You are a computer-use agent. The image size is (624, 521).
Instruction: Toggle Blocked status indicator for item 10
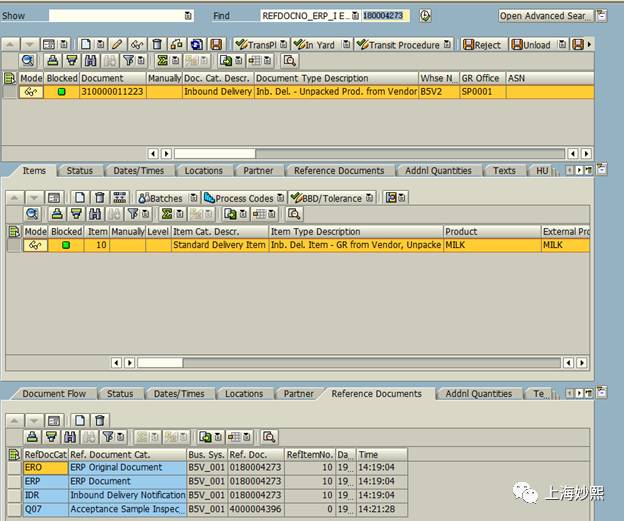(66, 245)
